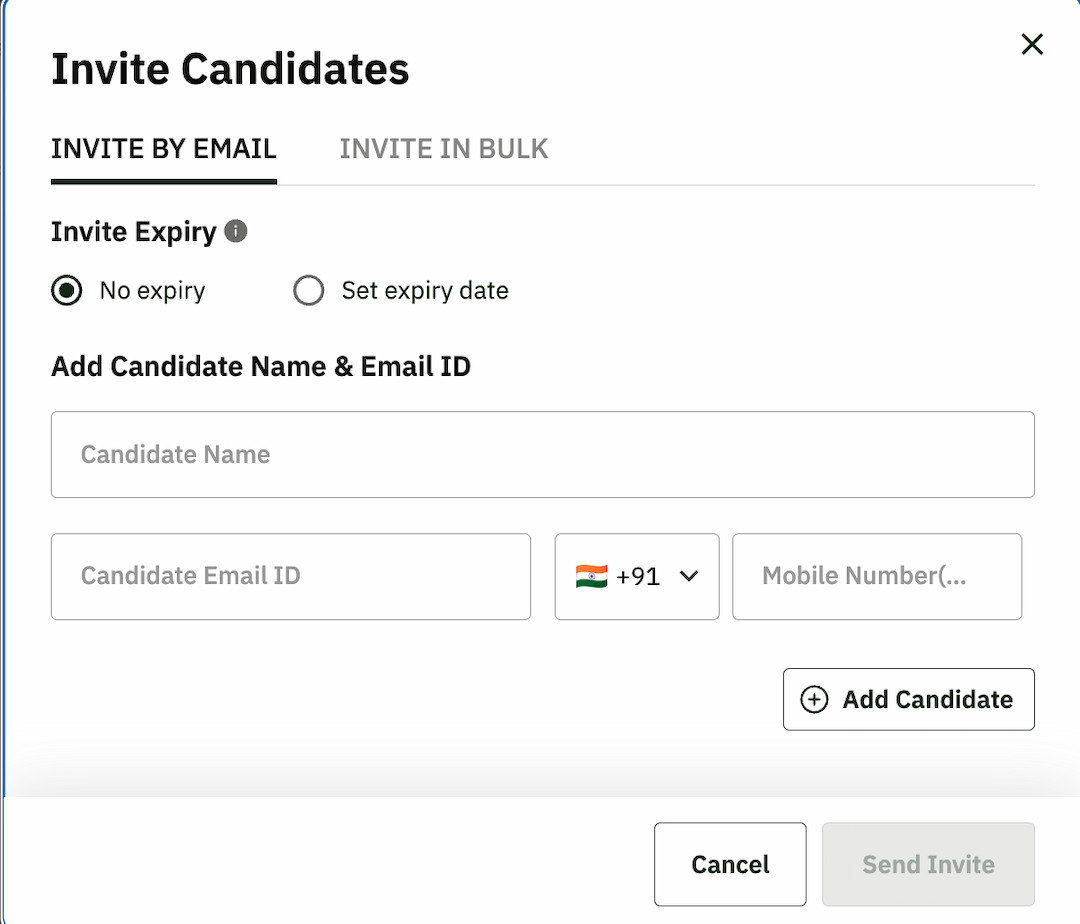Focus the Mobile Number input field
The width and height of the screenshot is (1080, 924).
pos(876,576)
